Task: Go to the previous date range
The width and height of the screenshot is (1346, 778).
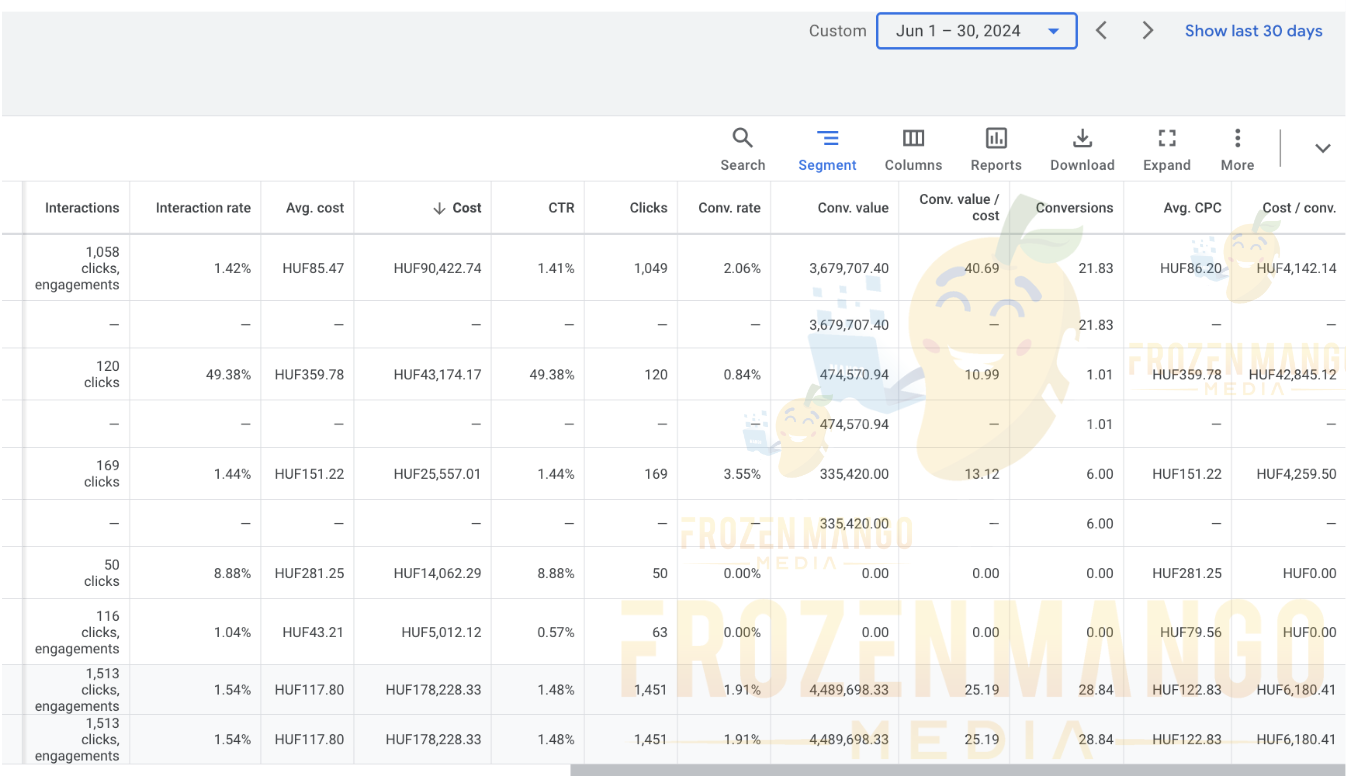Action: [1101, 31]
